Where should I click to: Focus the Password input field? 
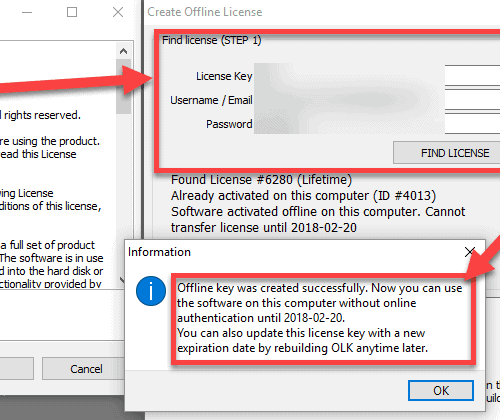(x=377, y=124)
